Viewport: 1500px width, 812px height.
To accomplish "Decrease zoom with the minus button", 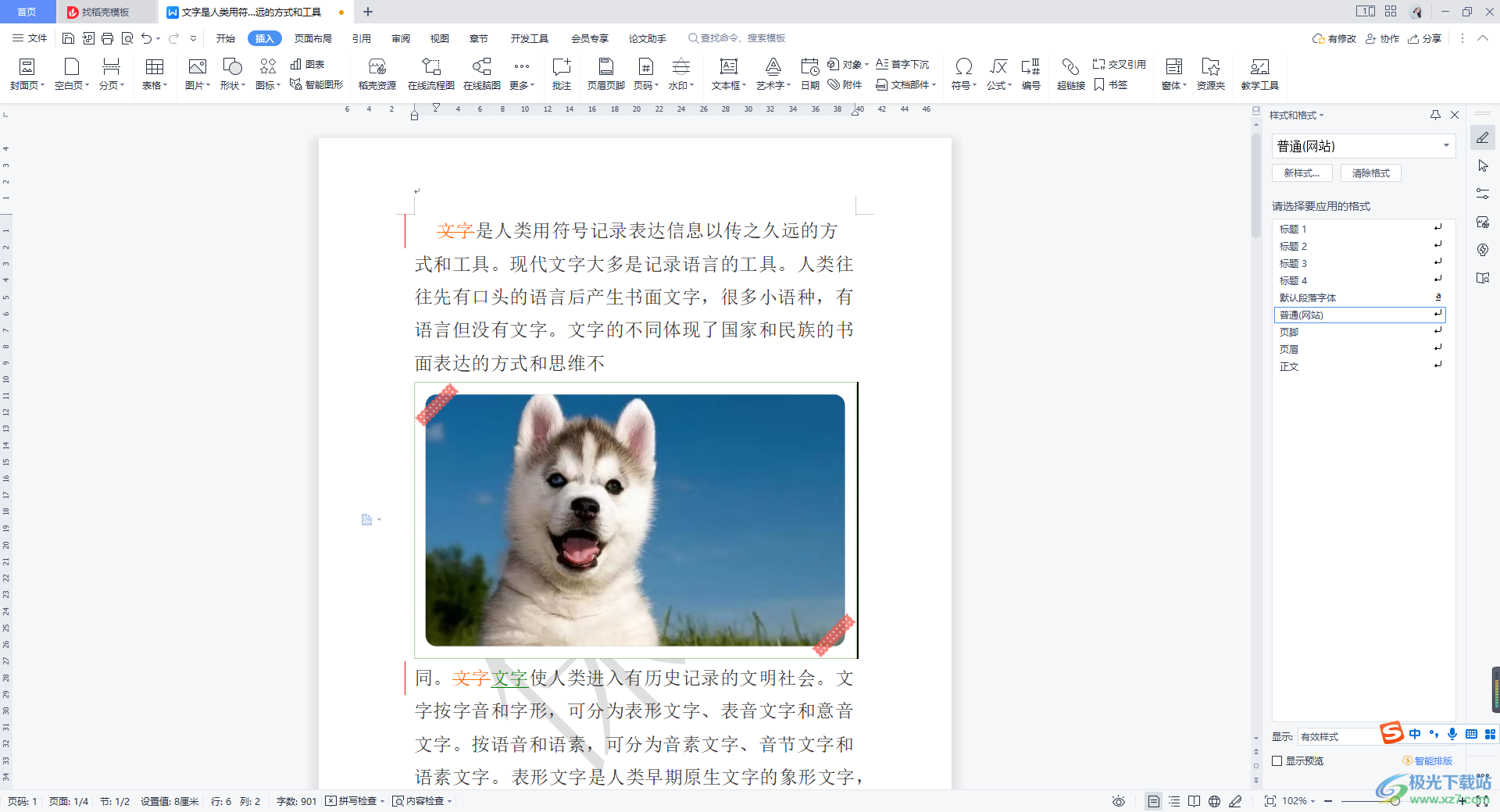I will pyautogui.click(x=1328, y=801).
